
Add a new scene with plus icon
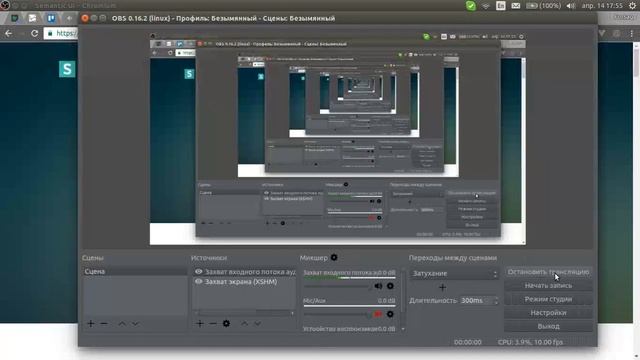point(91,324)
